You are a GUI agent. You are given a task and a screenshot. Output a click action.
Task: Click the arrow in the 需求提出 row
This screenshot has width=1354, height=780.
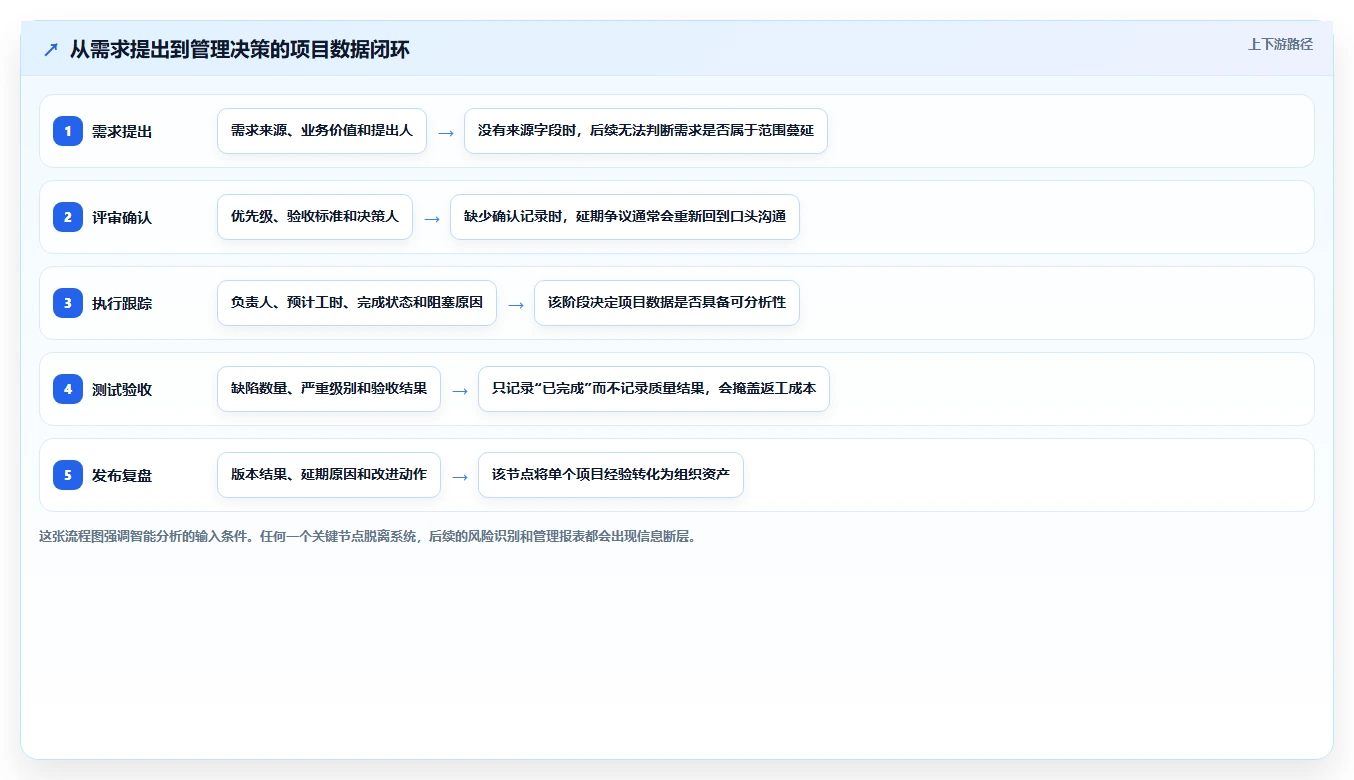[x=446, y=132]
